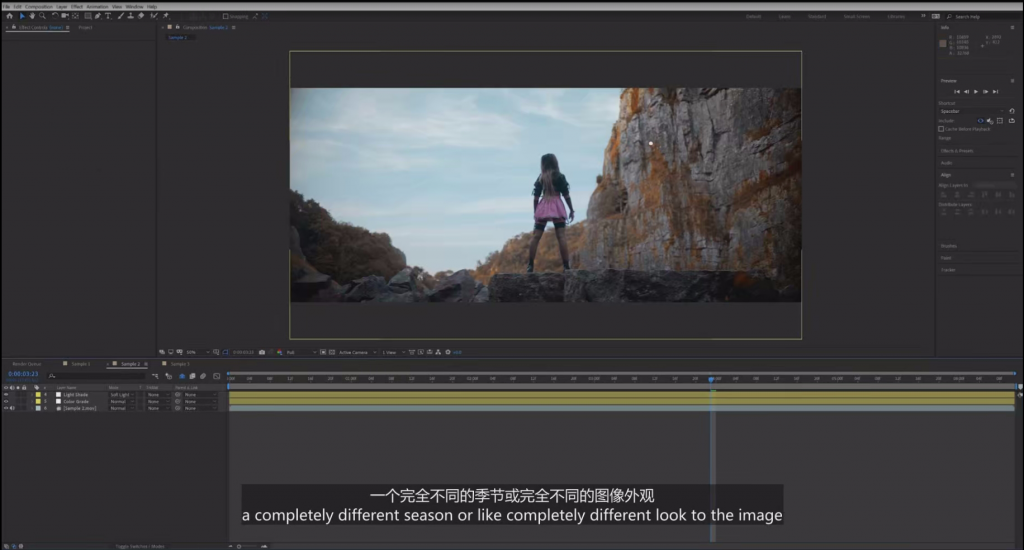
Task: Open the 1 View layout dropdown
Action: (394, 352)
